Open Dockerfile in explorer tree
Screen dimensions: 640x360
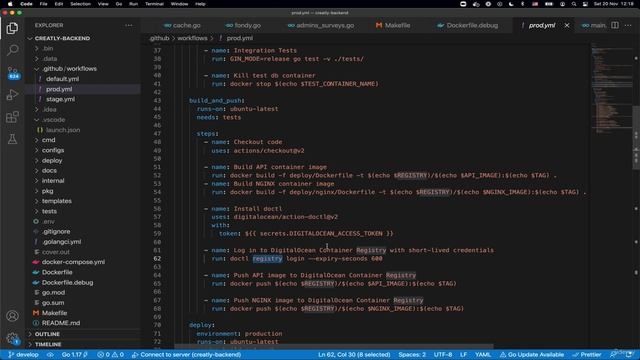pyautogui.click(x=57, y=272)
